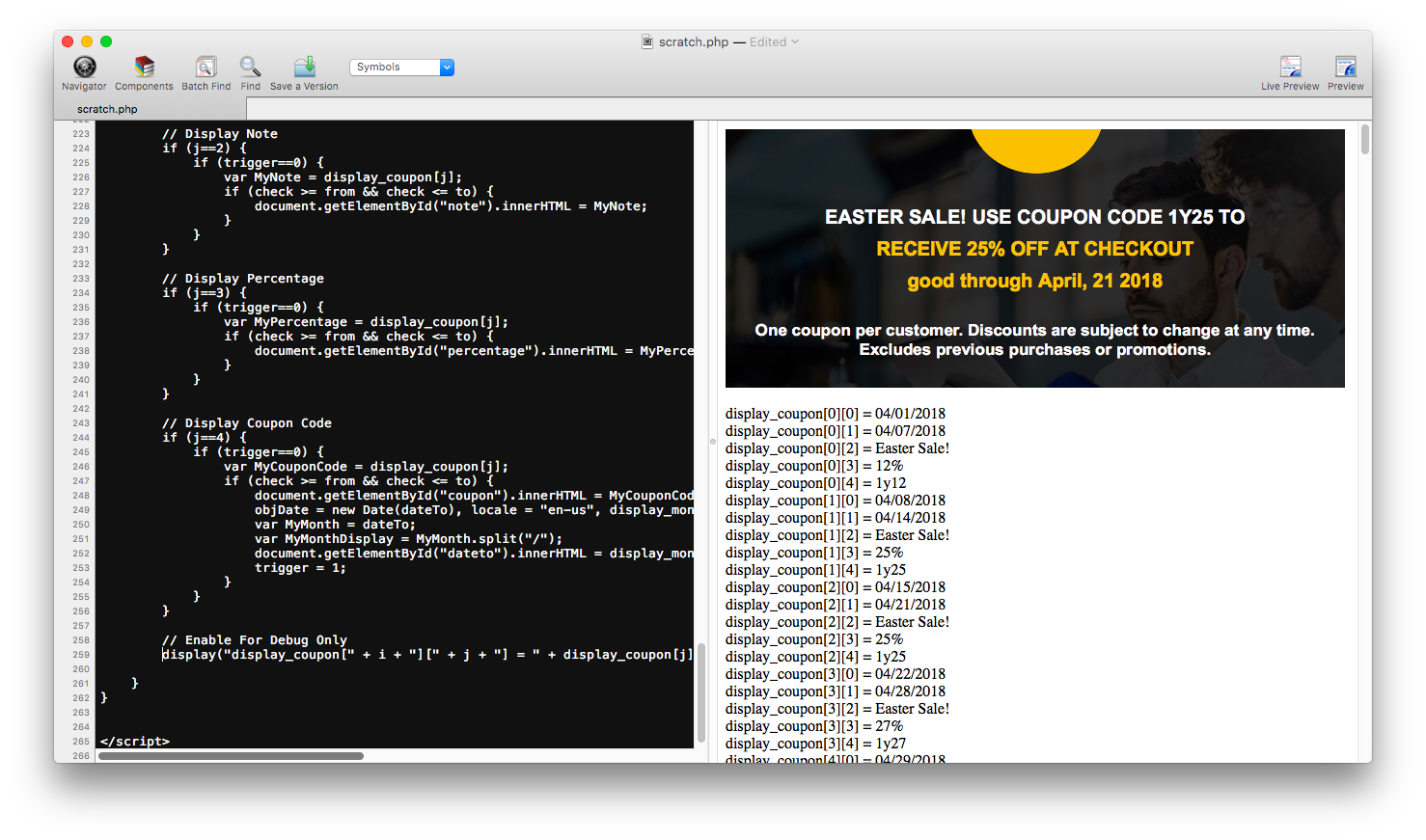Click the preview pane vertical scrollbar
This screenshot has width=1426, height=840.
pyautogui.click(x=1364, y=139)
